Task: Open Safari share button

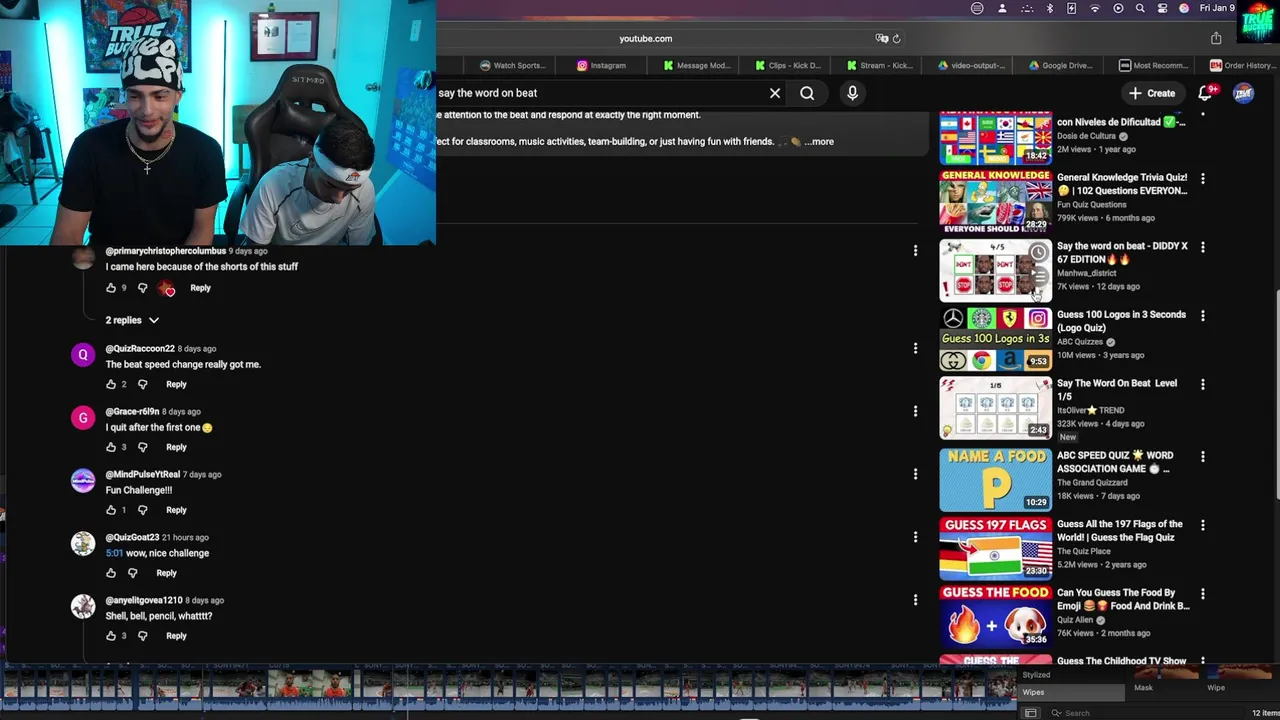Action: coord(1216,38)
